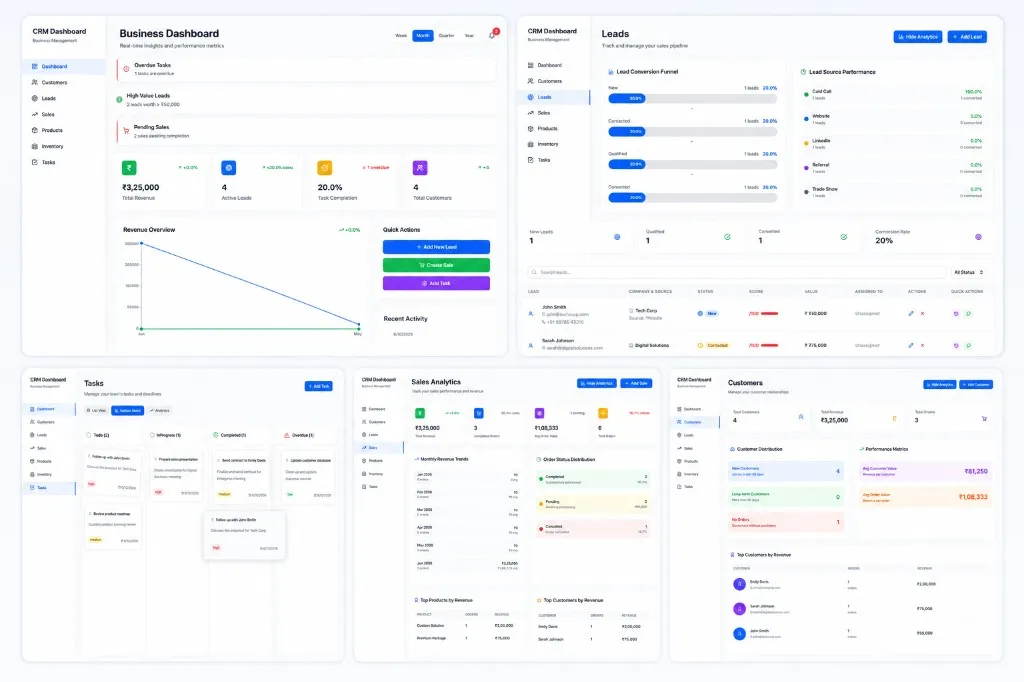Open Sales in the Leads panel sidebar
The height and width of the screenshot is (682, 1024).
point(555,112)
